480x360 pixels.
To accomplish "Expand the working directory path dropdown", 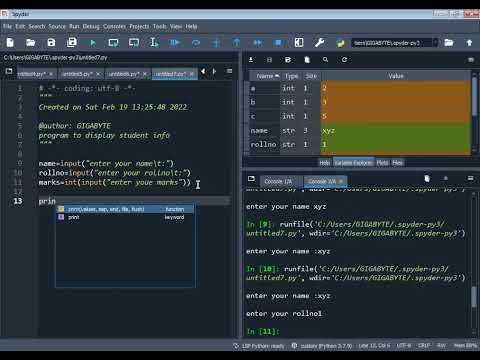I will 435,43.
